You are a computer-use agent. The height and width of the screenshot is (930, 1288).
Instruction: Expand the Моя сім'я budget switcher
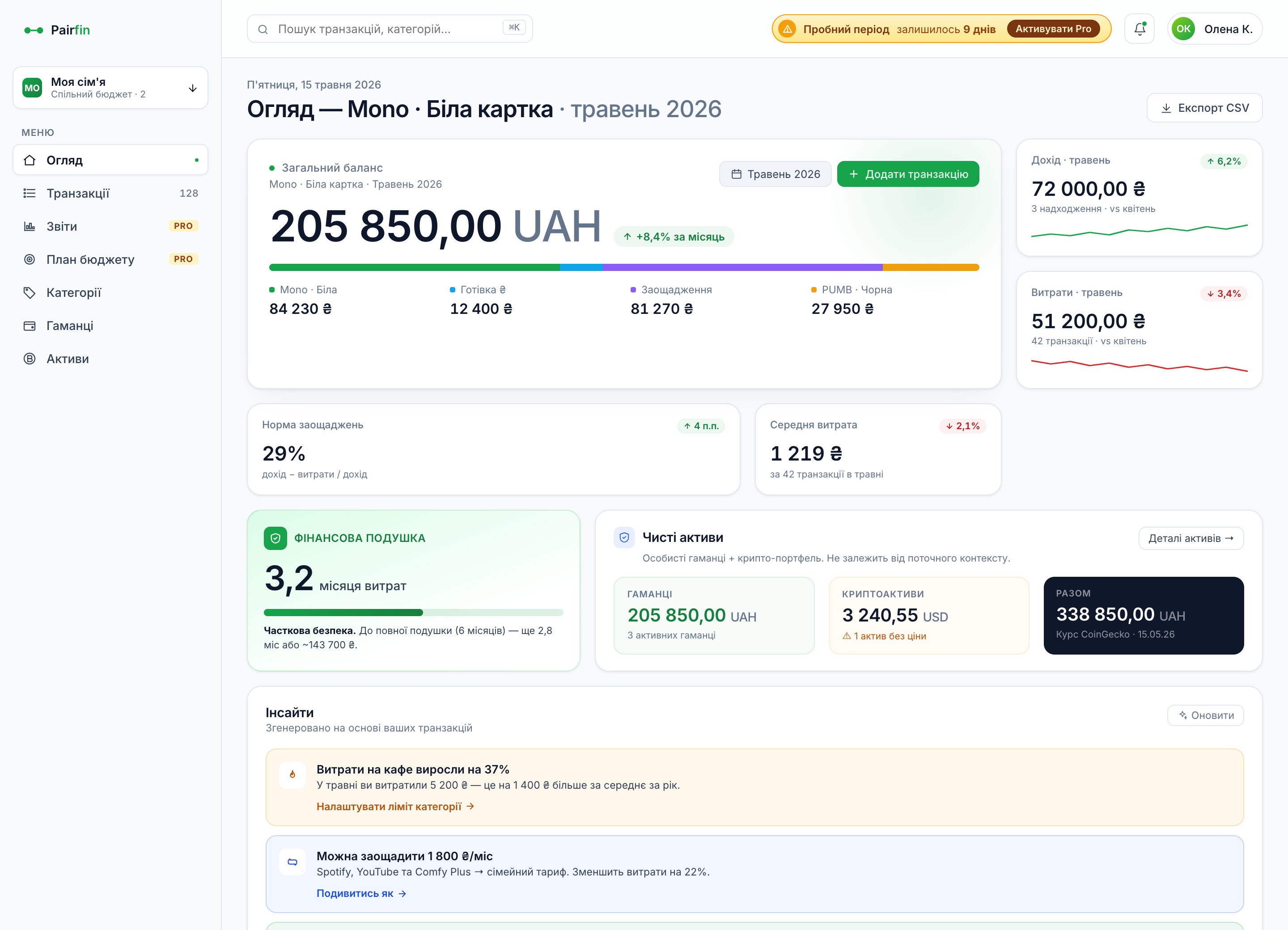[110, 88]
